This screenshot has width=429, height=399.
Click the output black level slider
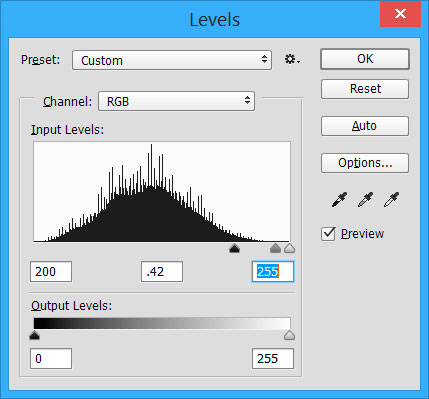pos(34,335)
